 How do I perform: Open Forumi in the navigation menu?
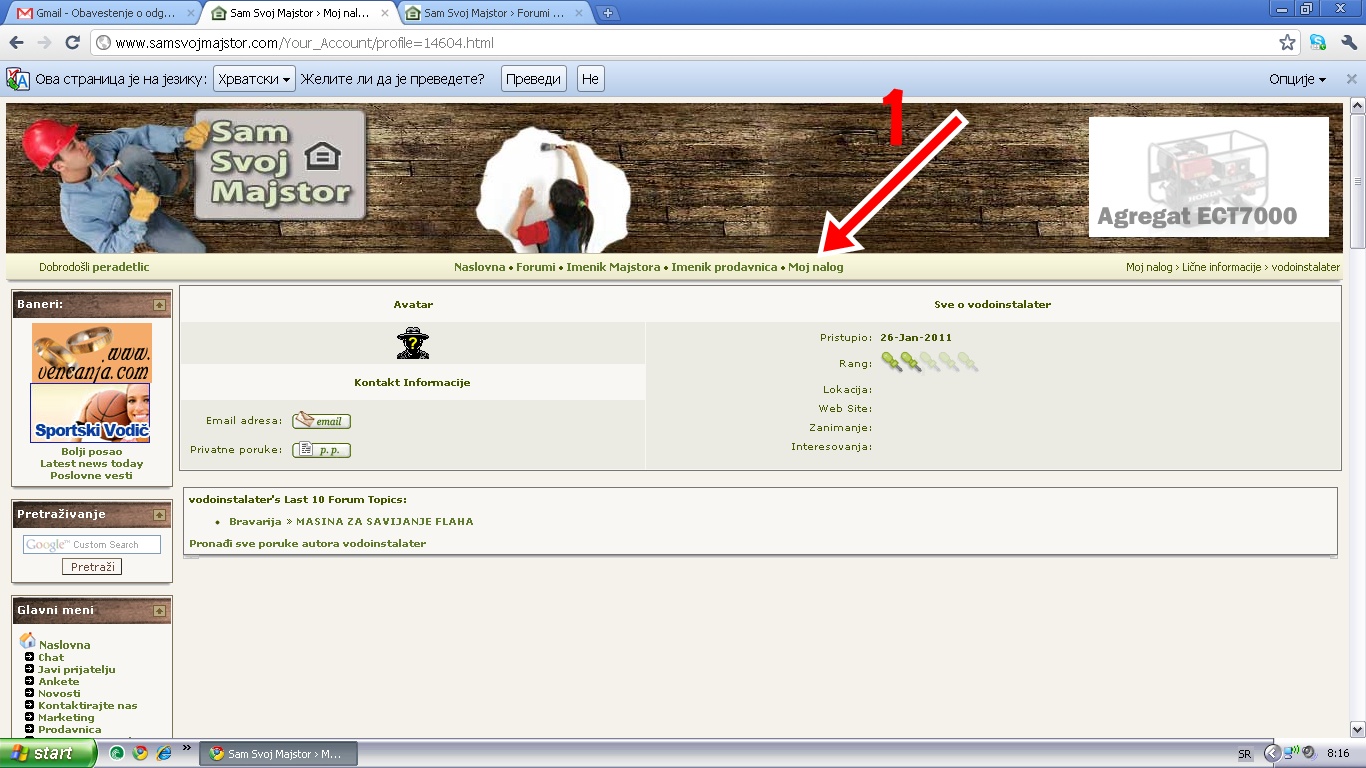point(535,267)
